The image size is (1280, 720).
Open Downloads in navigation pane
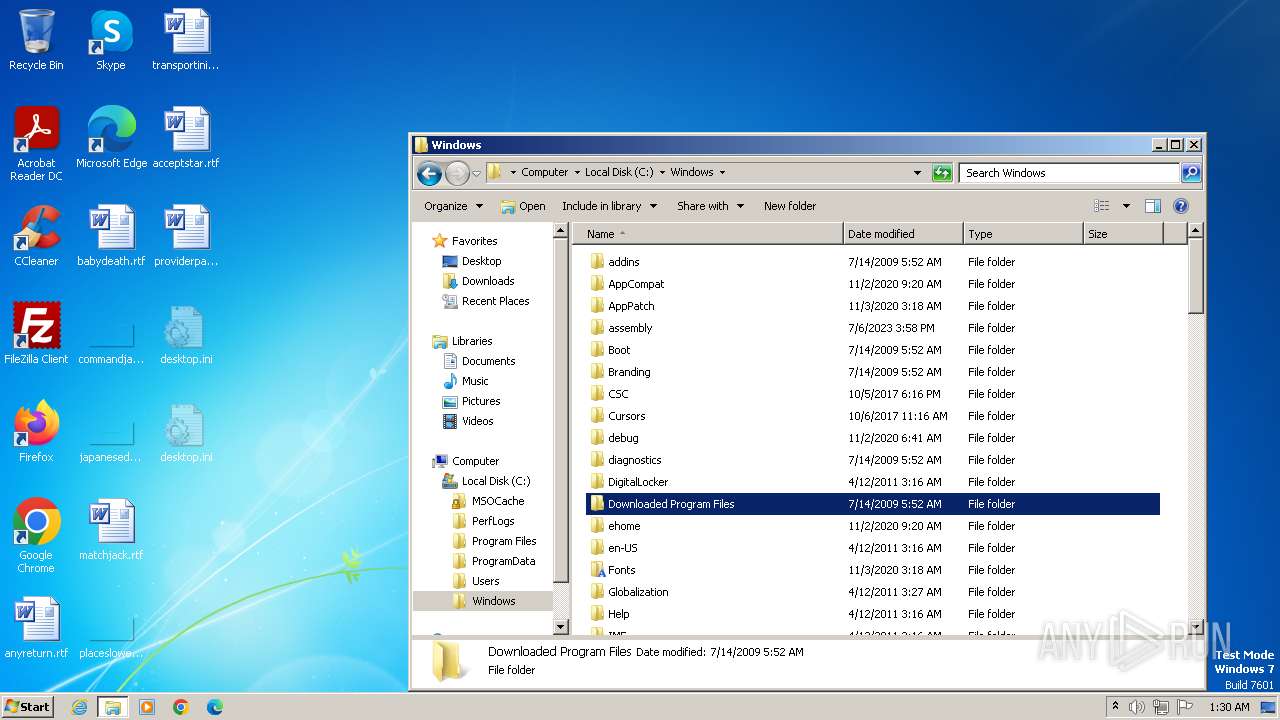(488, 281)
